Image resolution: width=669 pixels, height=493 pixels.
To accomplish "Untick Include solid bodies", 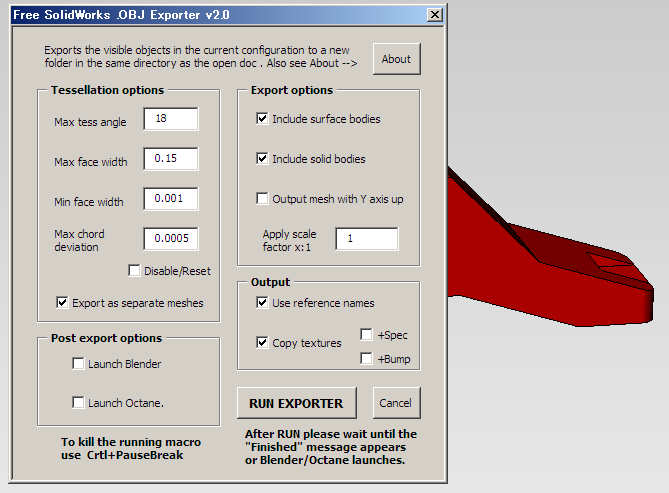I will (x=263, y=159).
